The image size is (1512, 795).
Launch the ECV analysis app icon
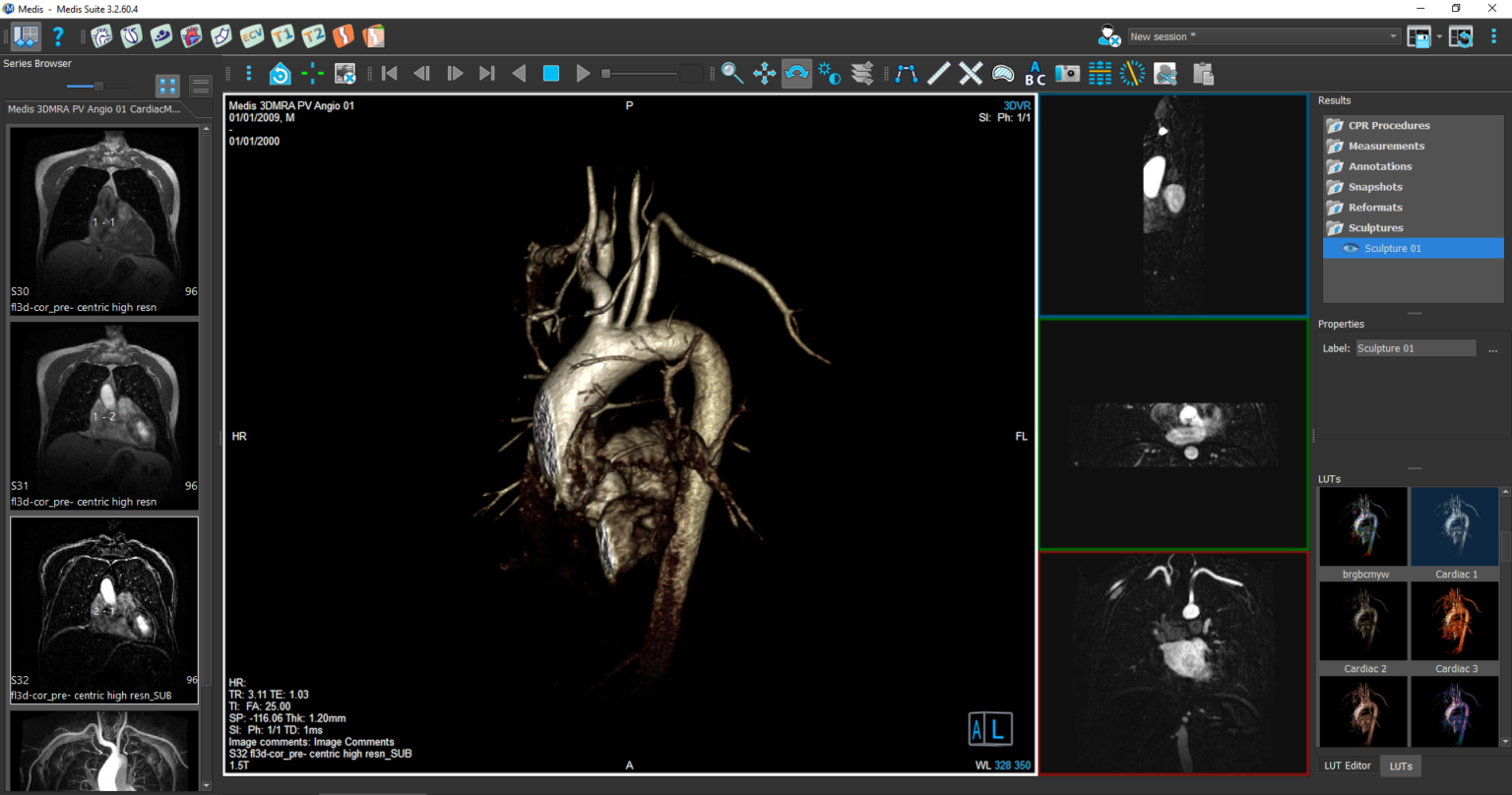tap(252, 36)
